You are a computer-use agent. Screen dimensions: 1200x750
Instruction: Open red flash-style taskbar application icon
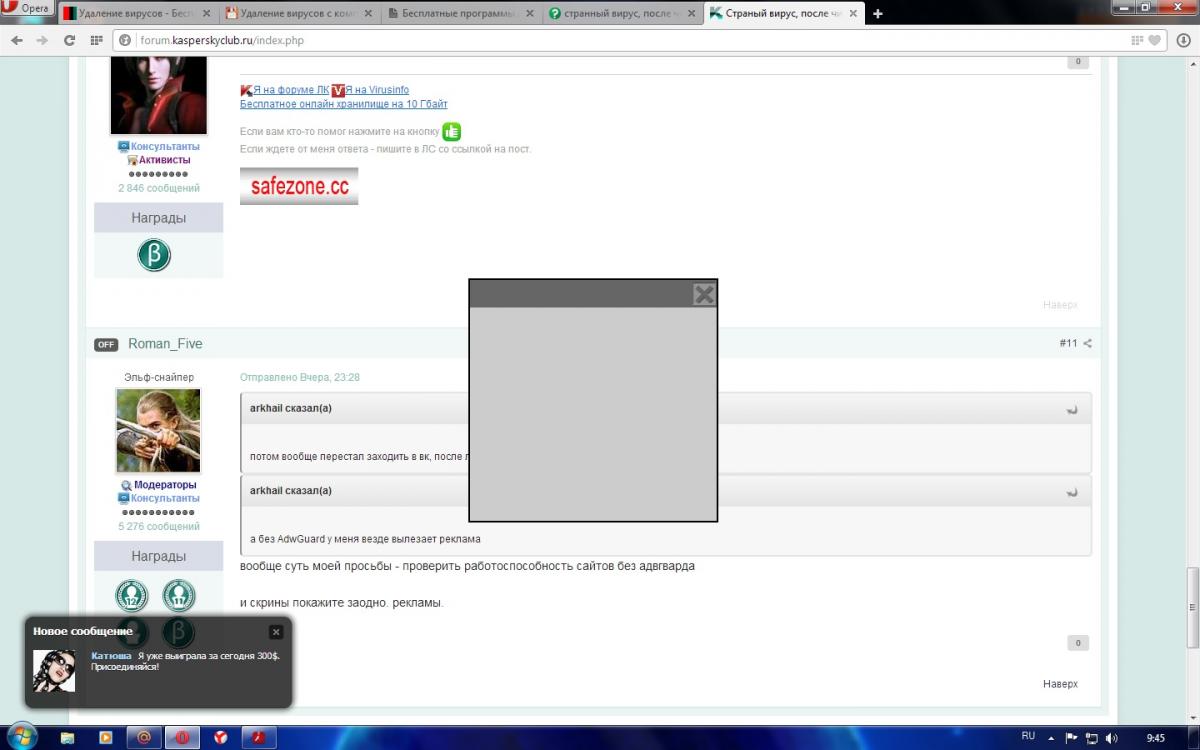(x=258, y=738)
